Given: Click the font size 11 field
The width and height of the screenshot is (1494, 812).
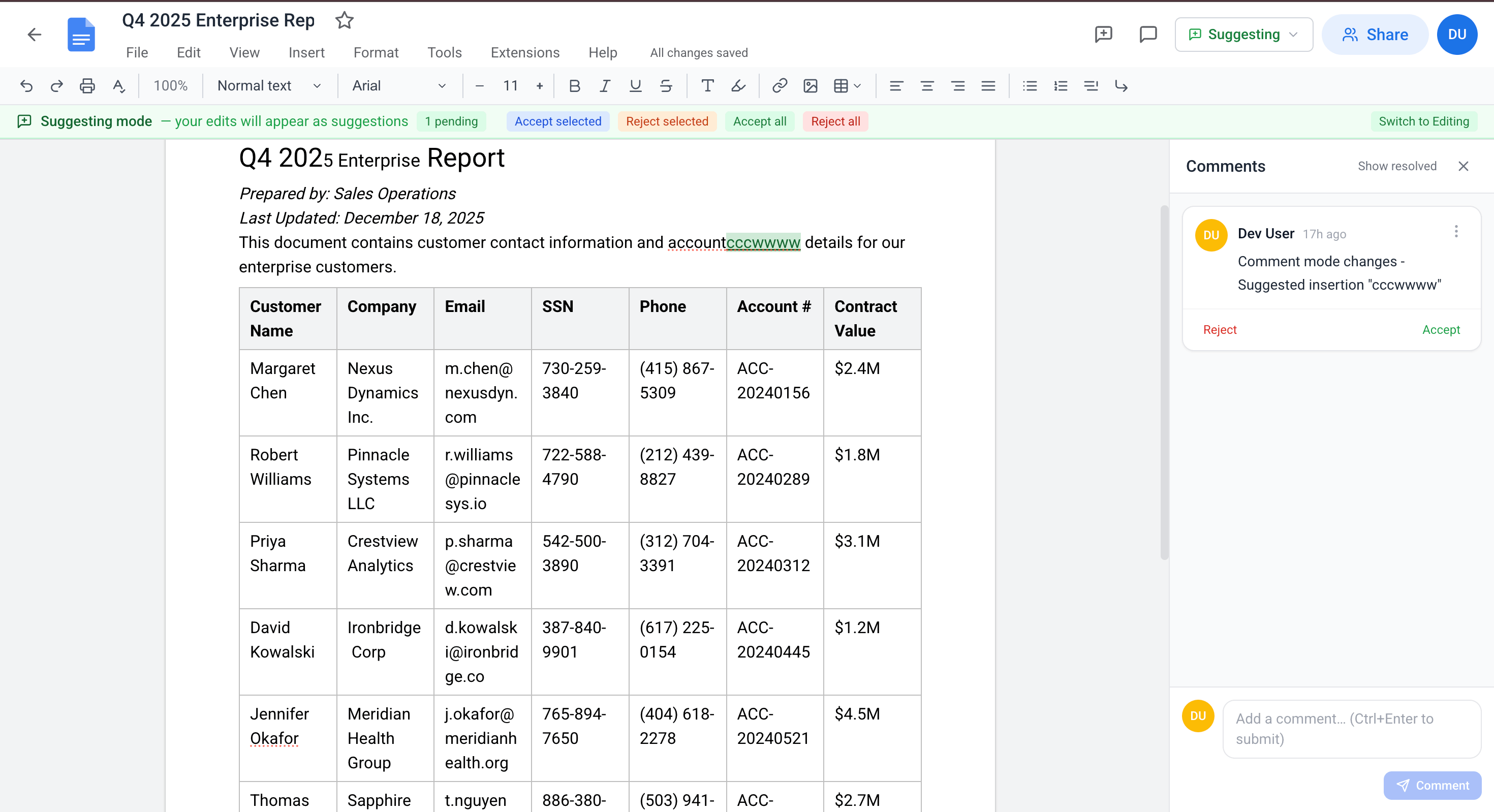Looking at the screenshot, I should click(510, 86).
